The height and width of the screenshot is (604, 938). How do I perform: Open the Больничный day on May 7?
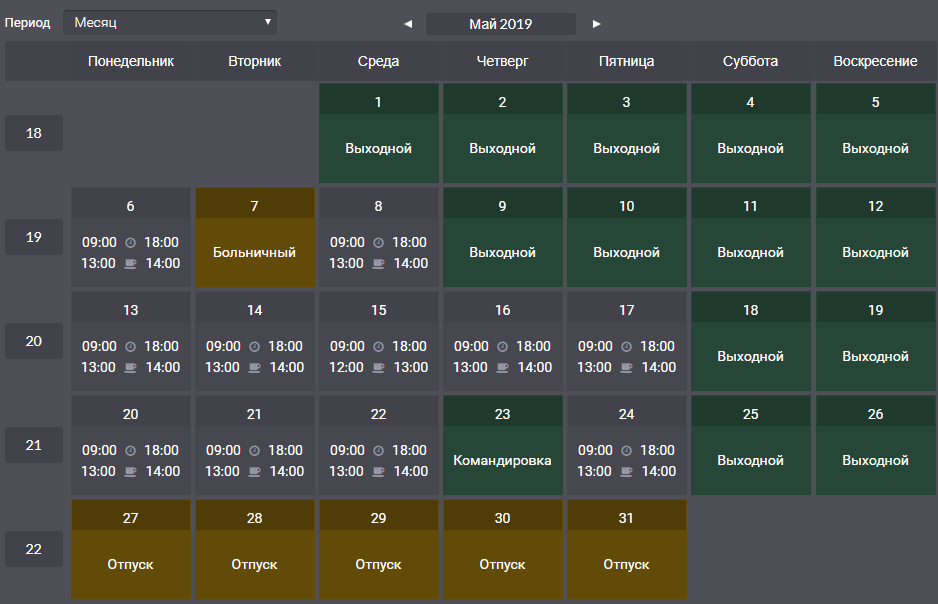pyautogui.click(x=254, y=253)
